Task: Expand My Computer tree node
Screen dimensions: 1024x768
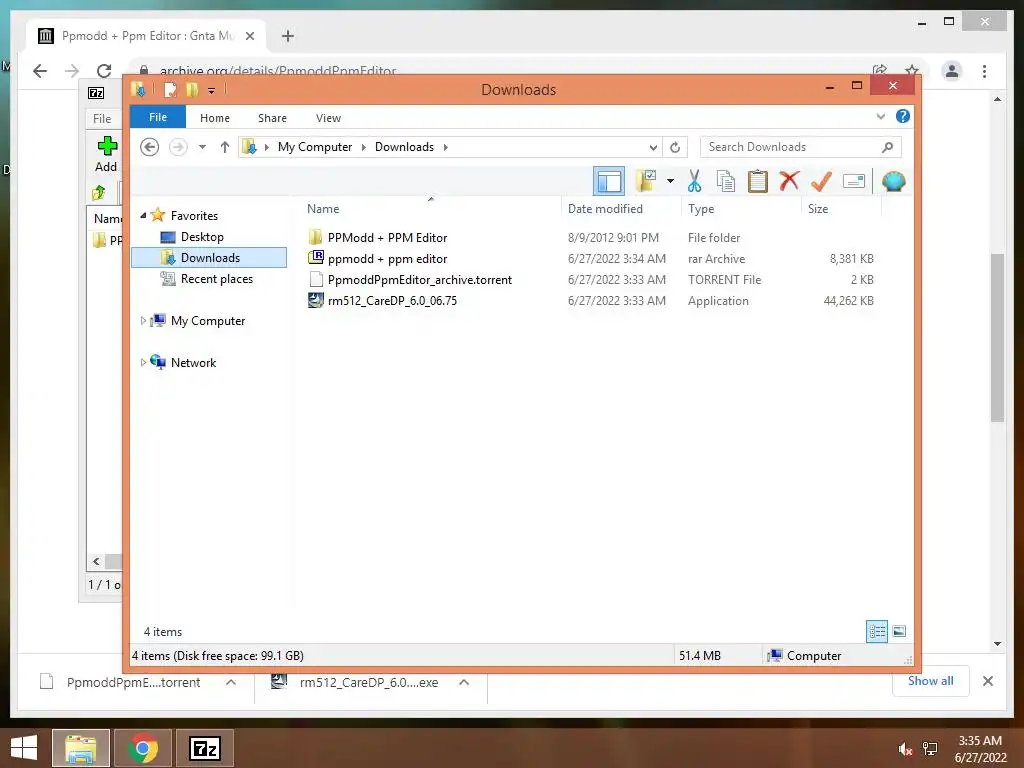Action: click(x=143, y=321)
